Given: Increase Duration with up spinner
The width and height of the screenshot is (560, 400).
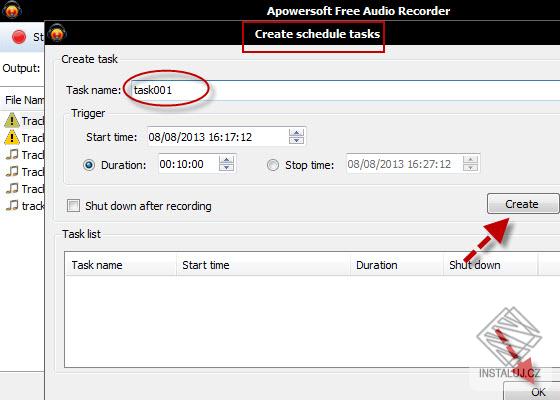Looking at the screenshot, I should [226, 160].
